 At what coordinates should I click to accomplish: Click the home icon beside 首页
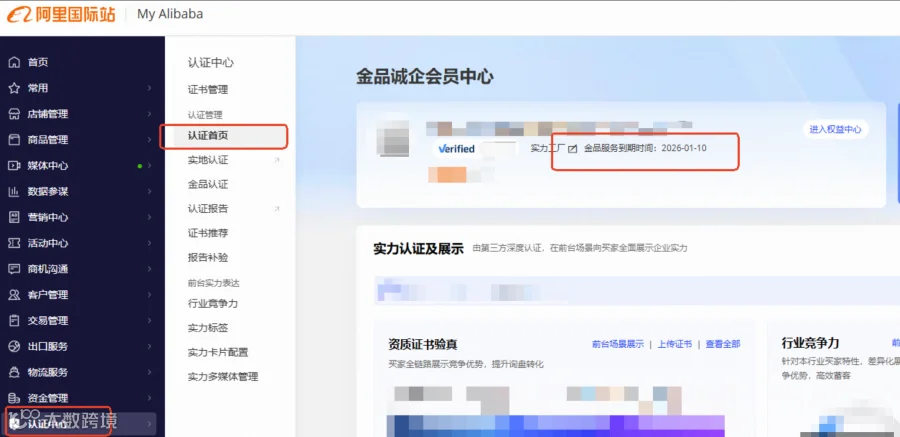[x=14, y=62]
